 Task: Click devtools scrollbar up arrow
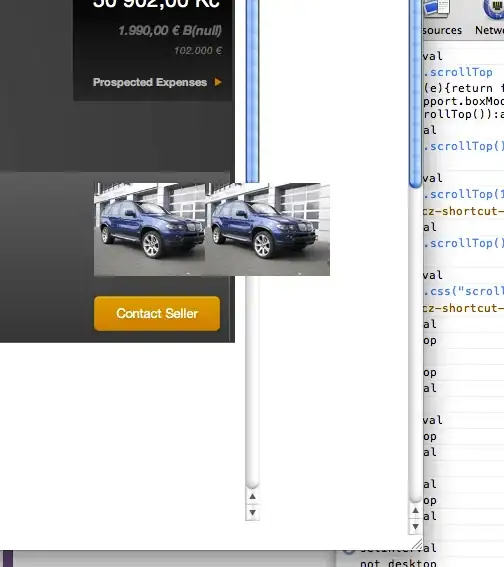[x=415, y=510]
